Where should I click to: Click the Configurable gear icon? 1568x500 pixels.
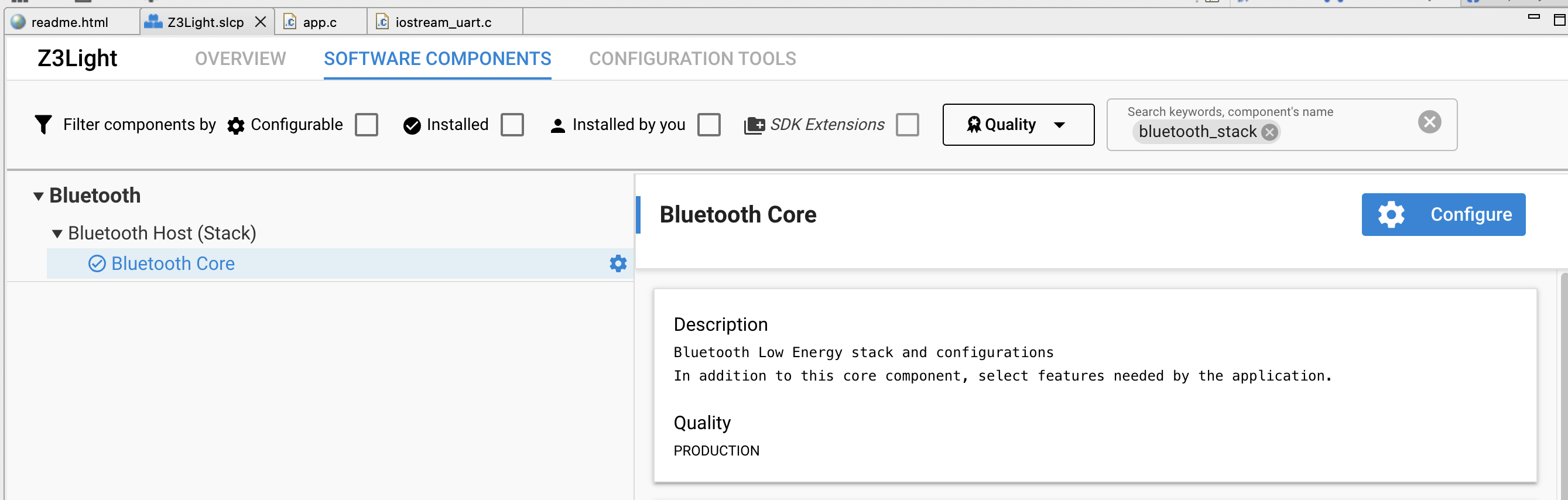click(x=235, y=125)
